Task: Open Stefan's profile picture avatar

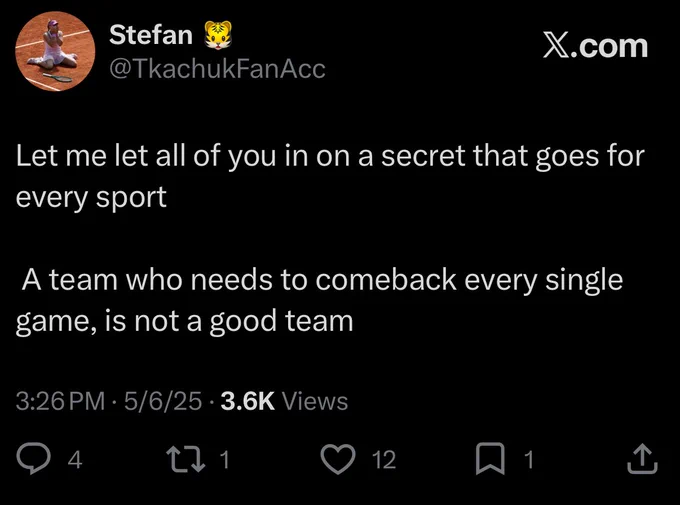Action: 55,51
